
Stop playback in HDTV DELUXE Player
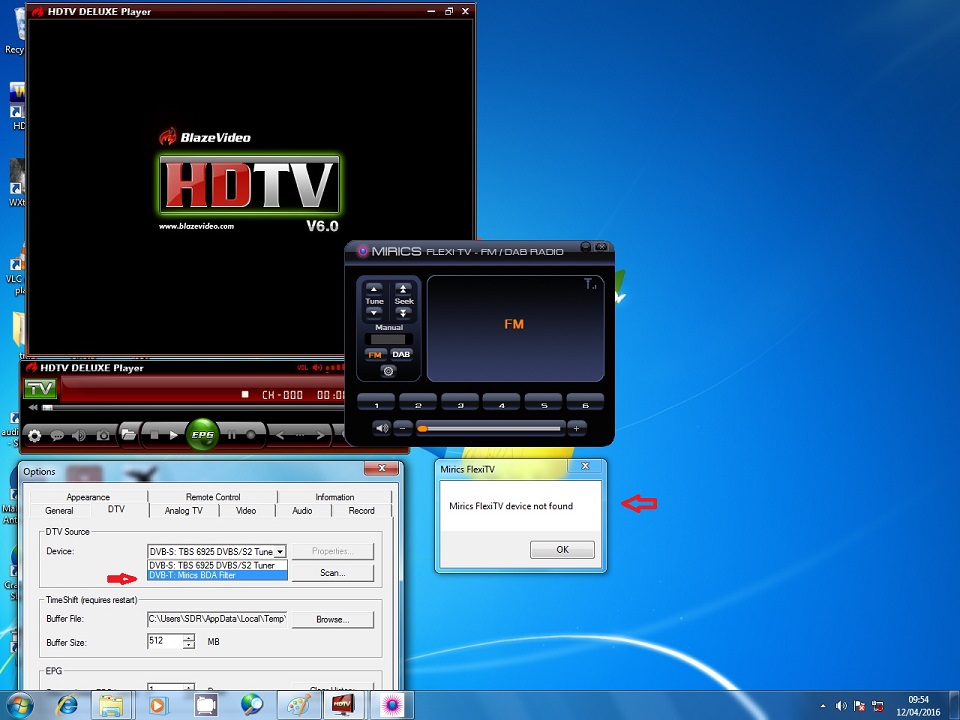coord(155,435)
